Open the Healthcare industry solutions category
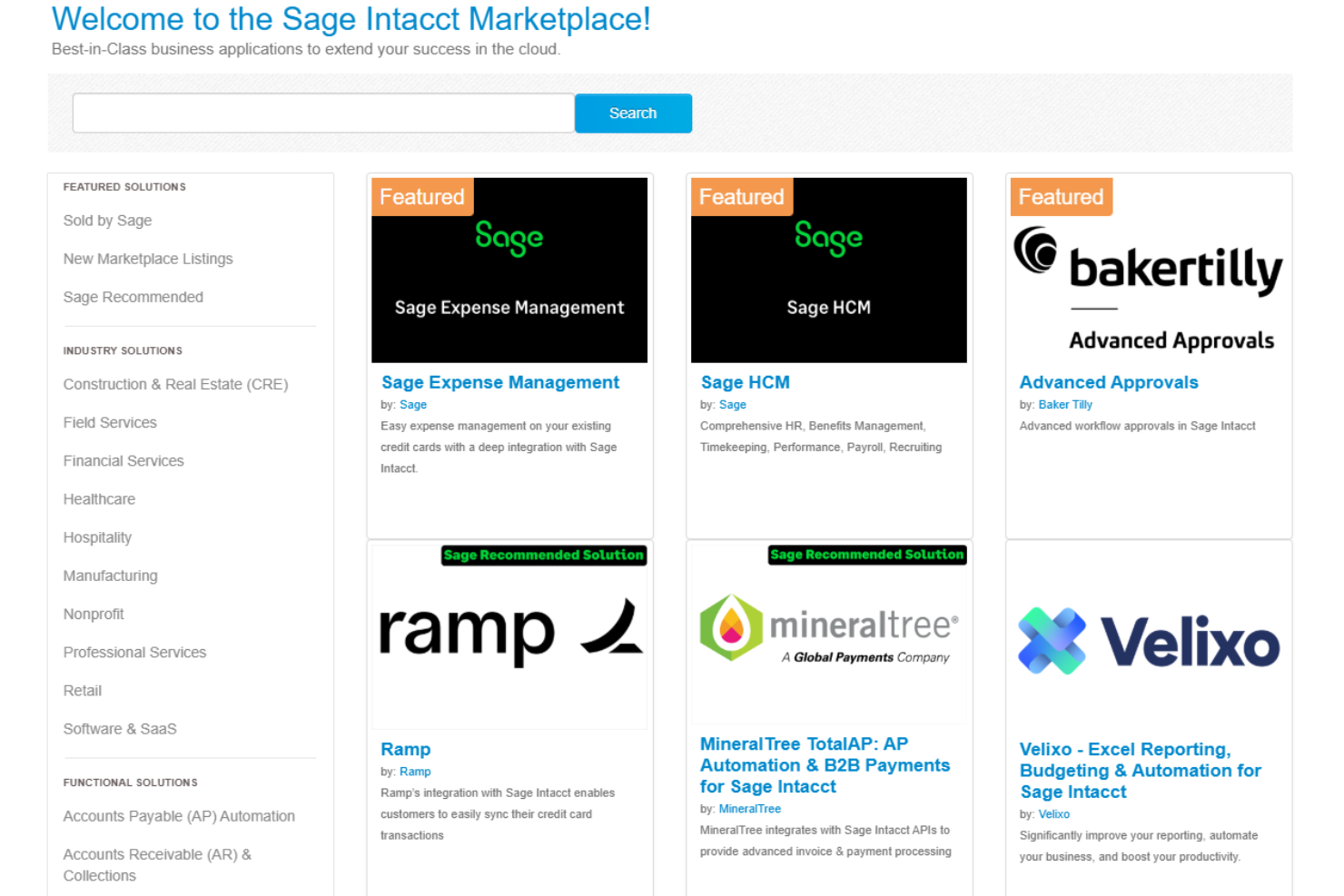The image size is (1344, 896). [x=99, y=499]
